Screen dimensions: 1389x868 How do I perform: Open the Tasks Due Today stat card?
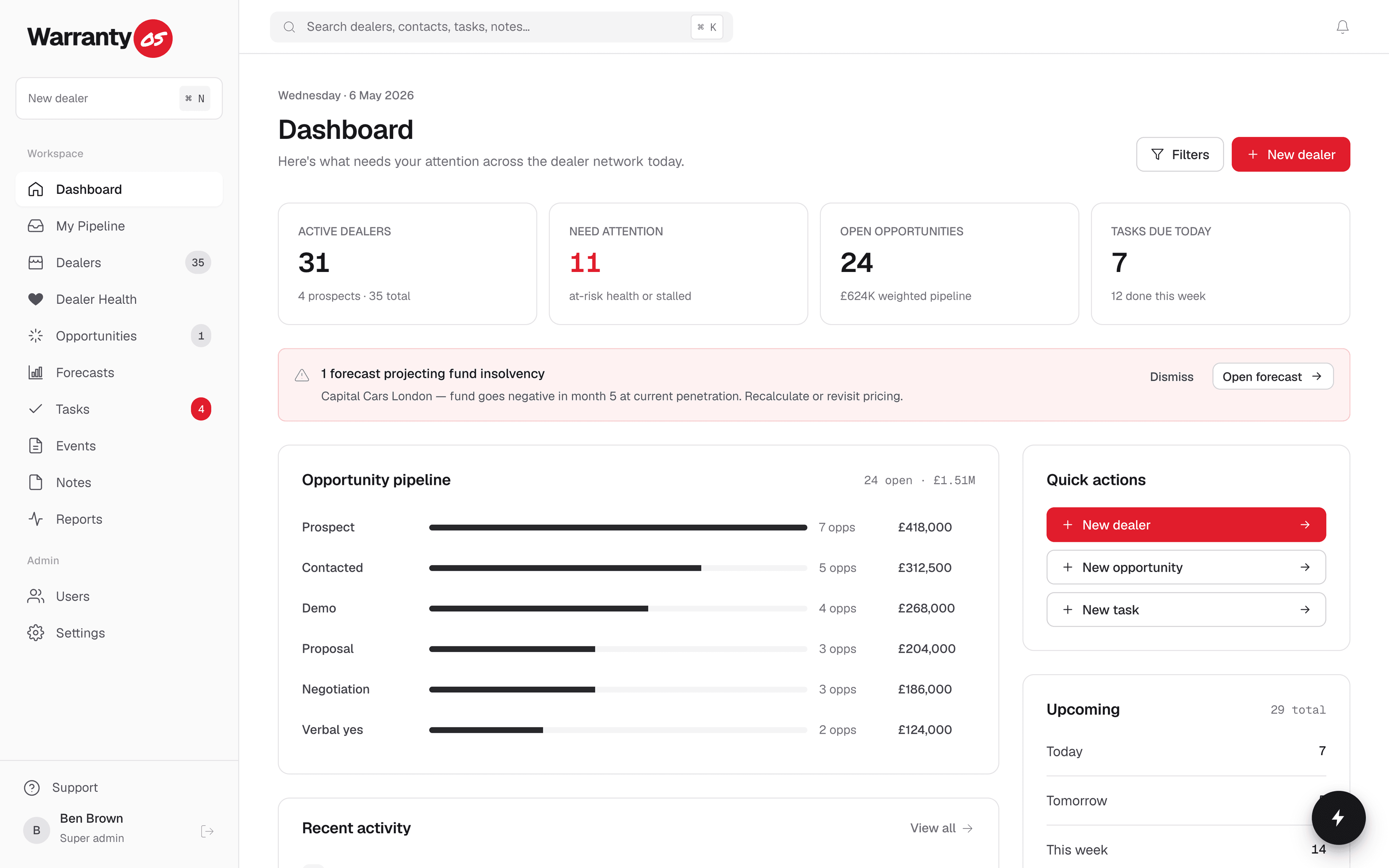1220,264
